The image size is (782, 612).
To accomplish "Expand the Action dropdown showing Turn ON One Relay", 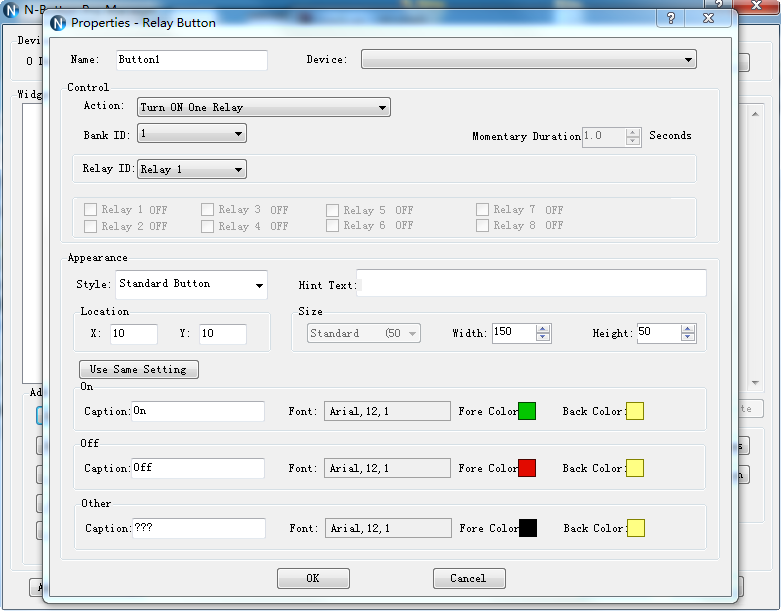I will [382, 108].
